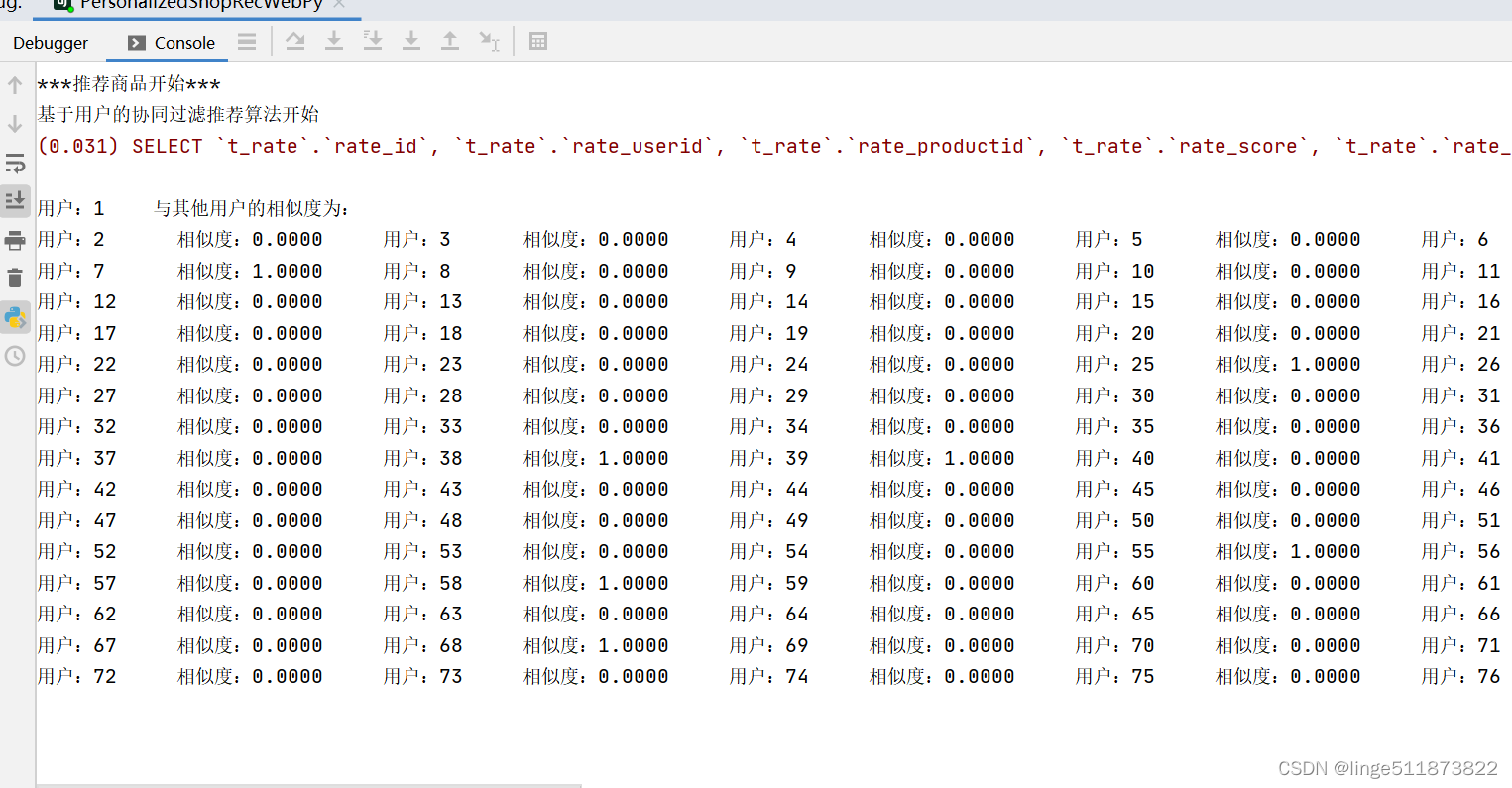This screenshot has width=1512, height=788.
Task: Clear all console output with trash icon
Action: 15,279
